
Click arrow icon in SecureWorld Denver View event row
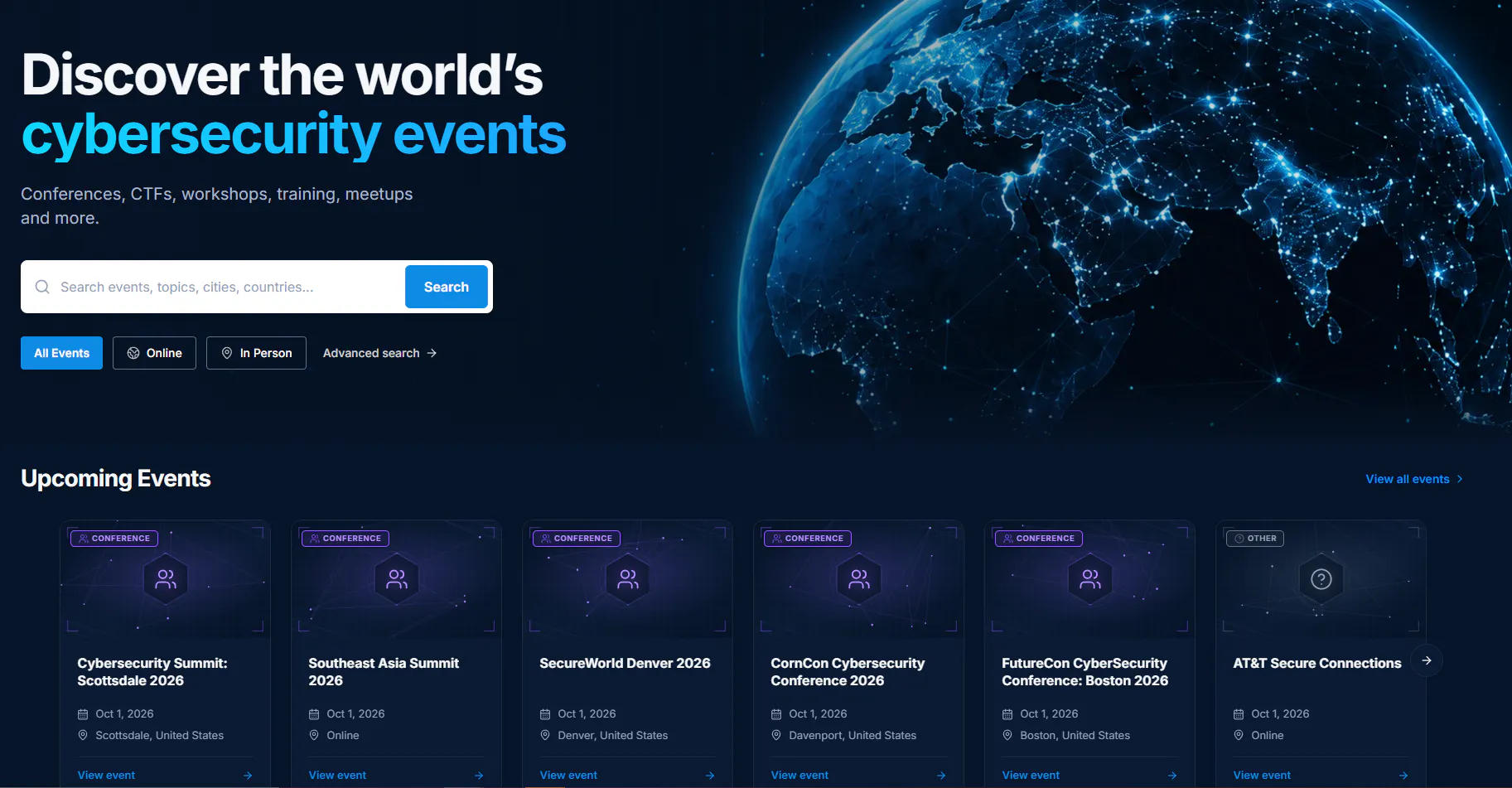(710, 776)
